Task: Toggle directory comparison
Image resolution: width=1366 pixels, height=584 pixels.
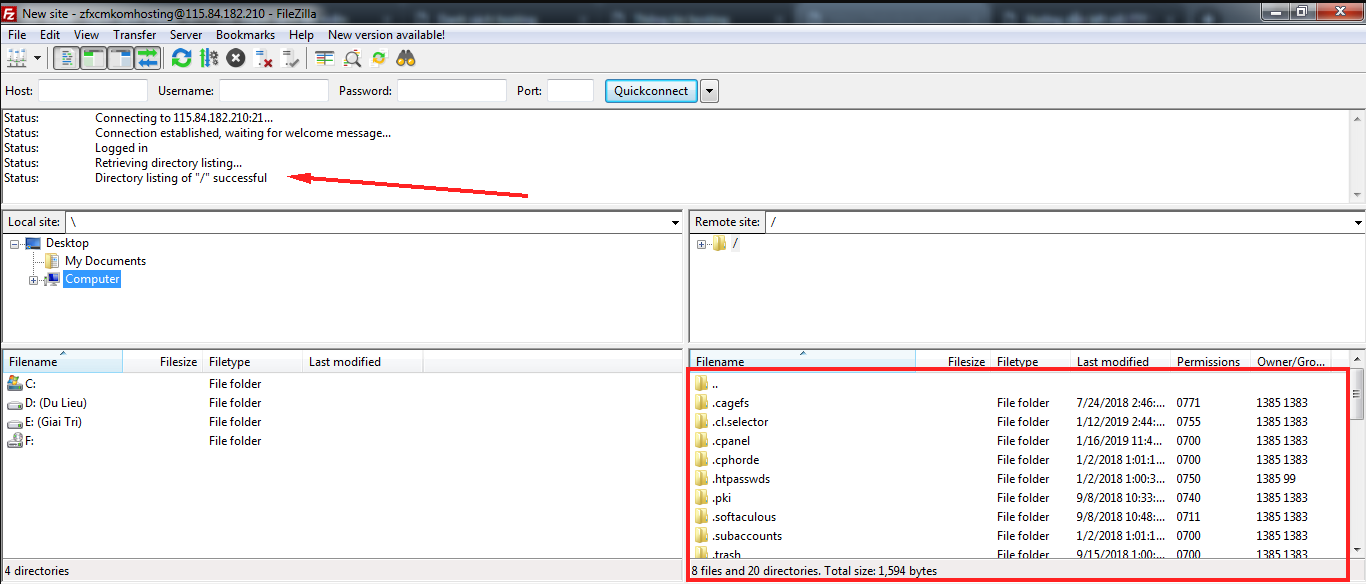Action: [x=352, y=58]
